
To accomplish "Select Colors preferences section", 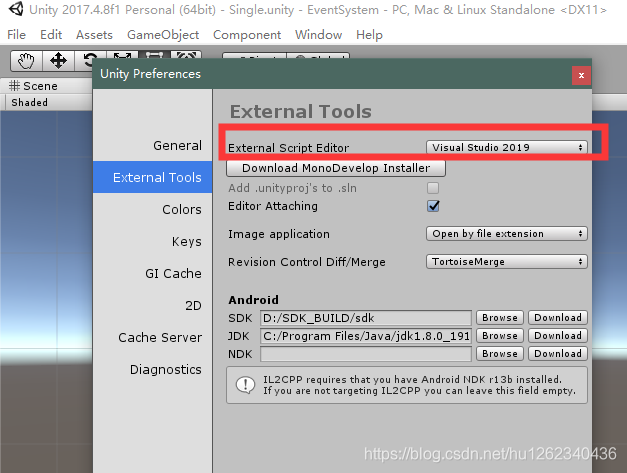I will tap(153, 209).
